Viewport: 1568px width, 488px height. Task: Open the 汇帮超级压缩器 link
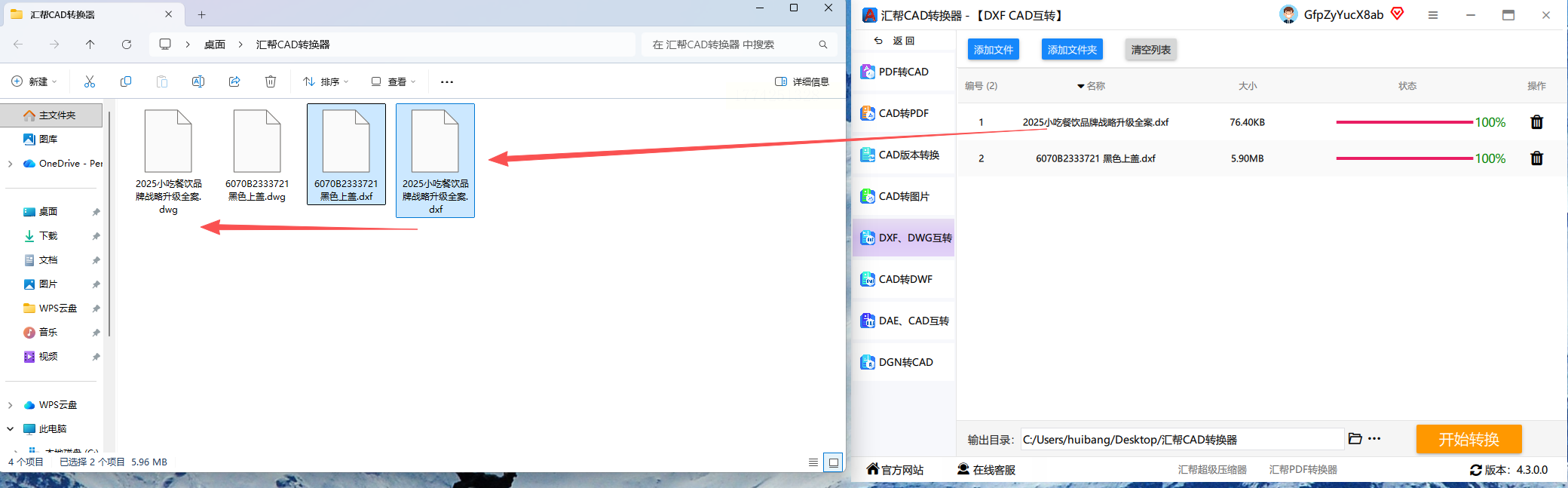pyautogui.click(x=1212, y=470)
